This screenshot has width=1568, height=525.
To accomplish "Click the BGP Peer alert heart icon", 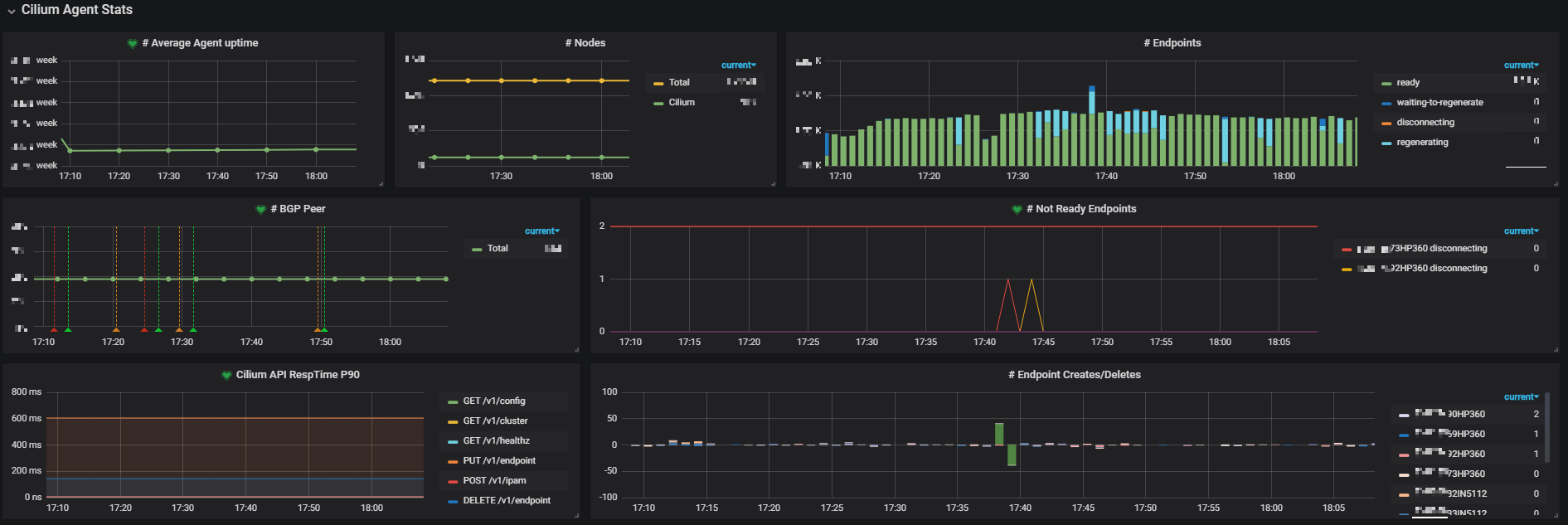I will tap(261, 210).
